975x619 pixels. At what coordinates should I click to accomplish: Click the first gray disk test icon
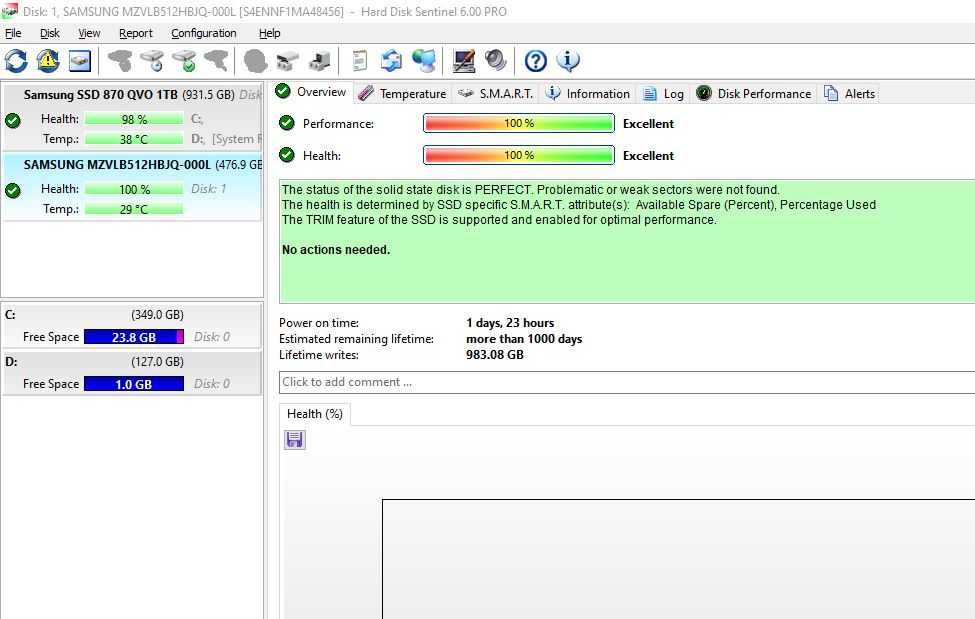[x=120, y=61]
